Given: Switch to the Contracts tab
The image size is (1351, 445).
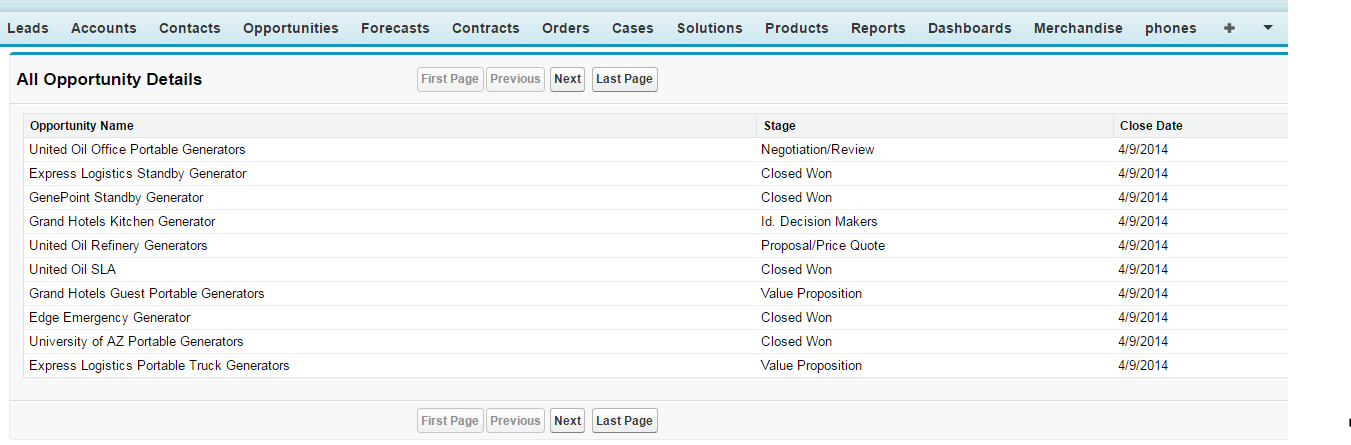Looking at the screenshot, I should pyautogui.click(x=486, y=28).
